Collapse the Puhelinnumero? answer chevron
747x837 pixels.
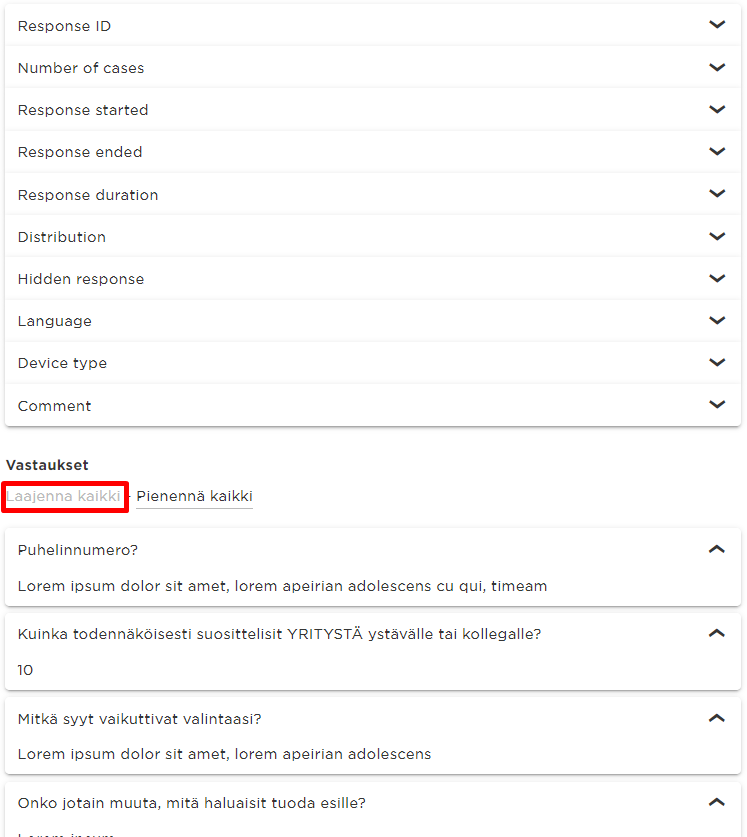point(717,549)
